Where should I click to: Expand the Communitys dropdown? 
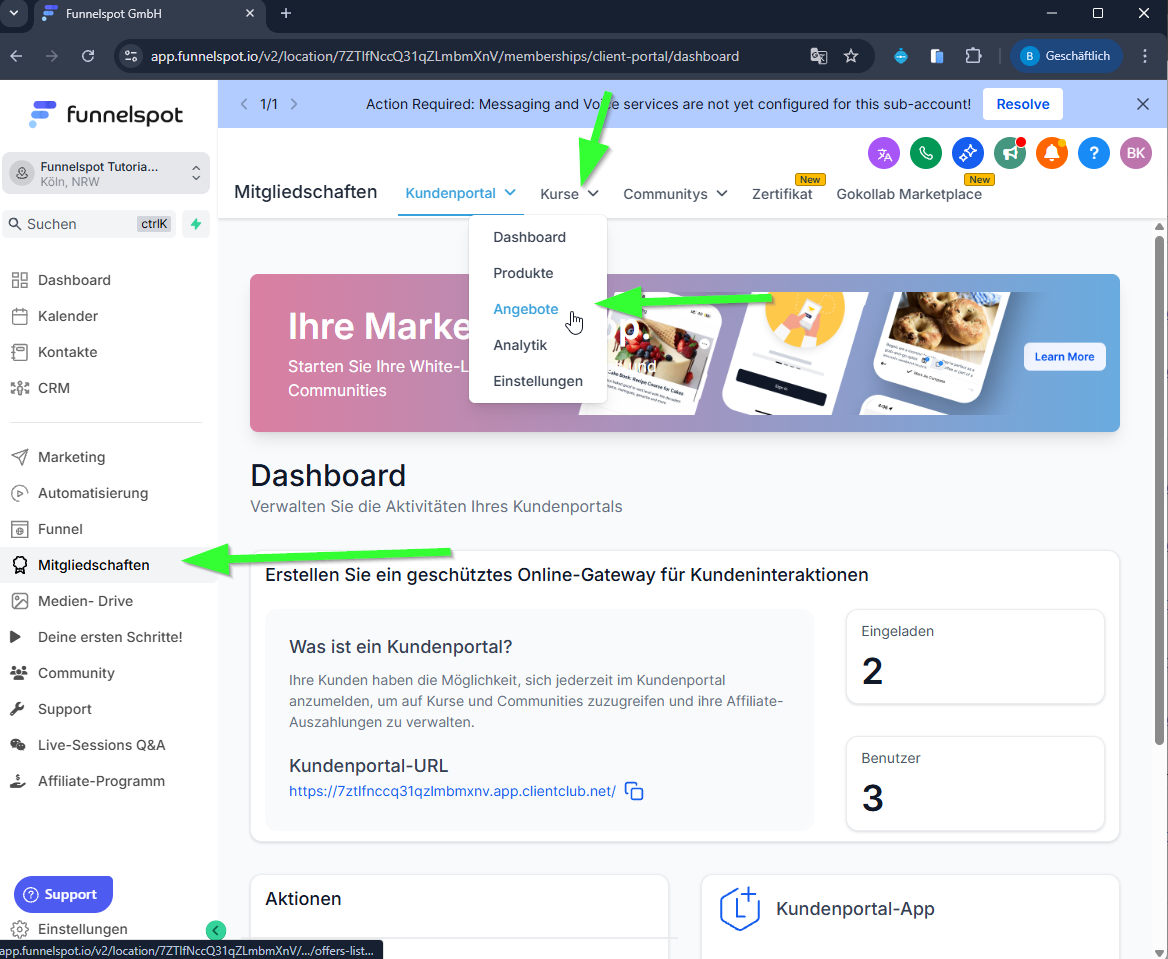pos(675,194)
